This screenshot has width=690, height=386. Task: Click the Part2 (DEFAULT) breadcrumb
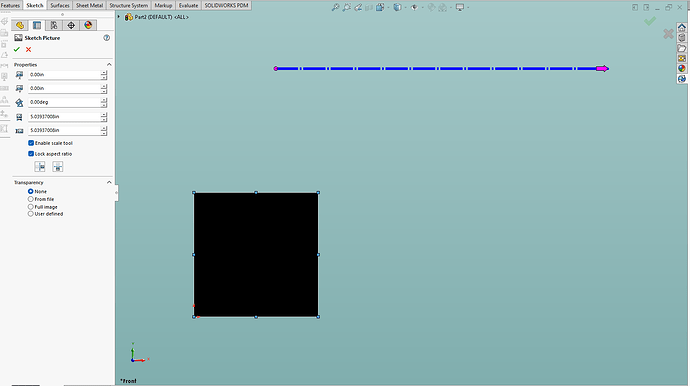click(161, 17)
